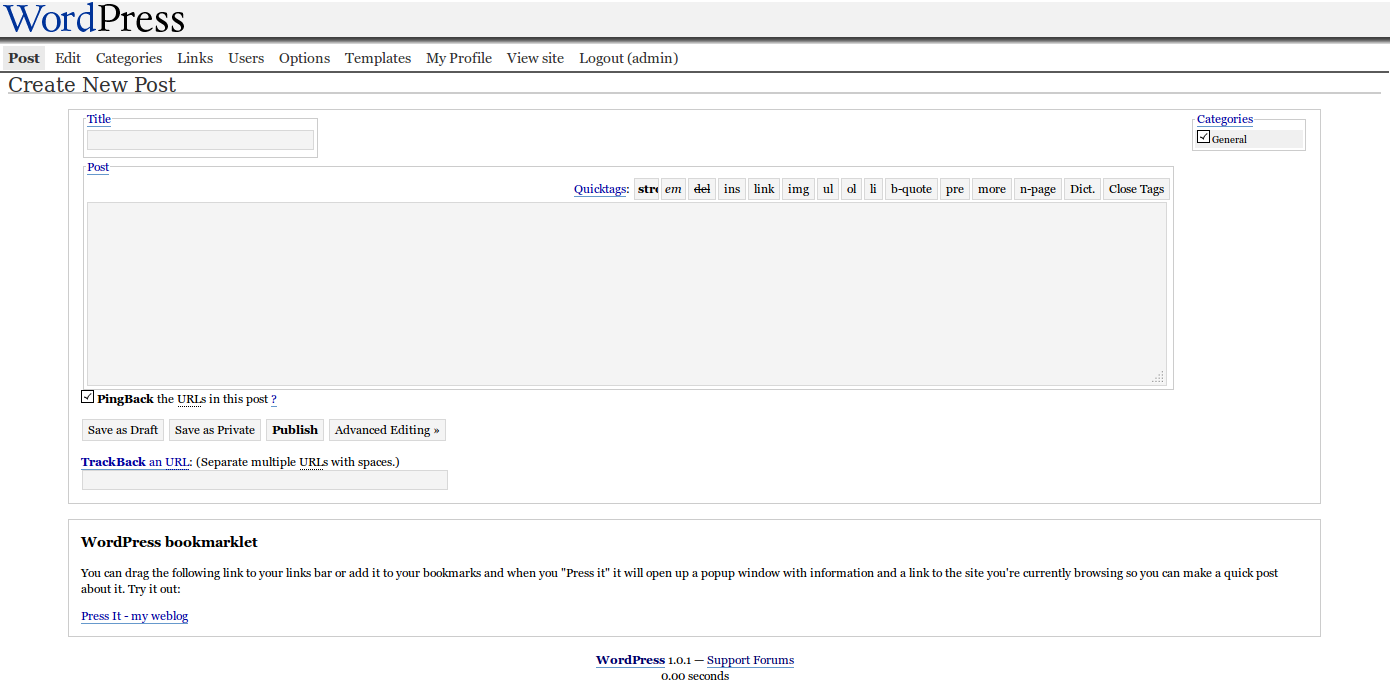Expand Advanced Editing options

coord(387,430)
